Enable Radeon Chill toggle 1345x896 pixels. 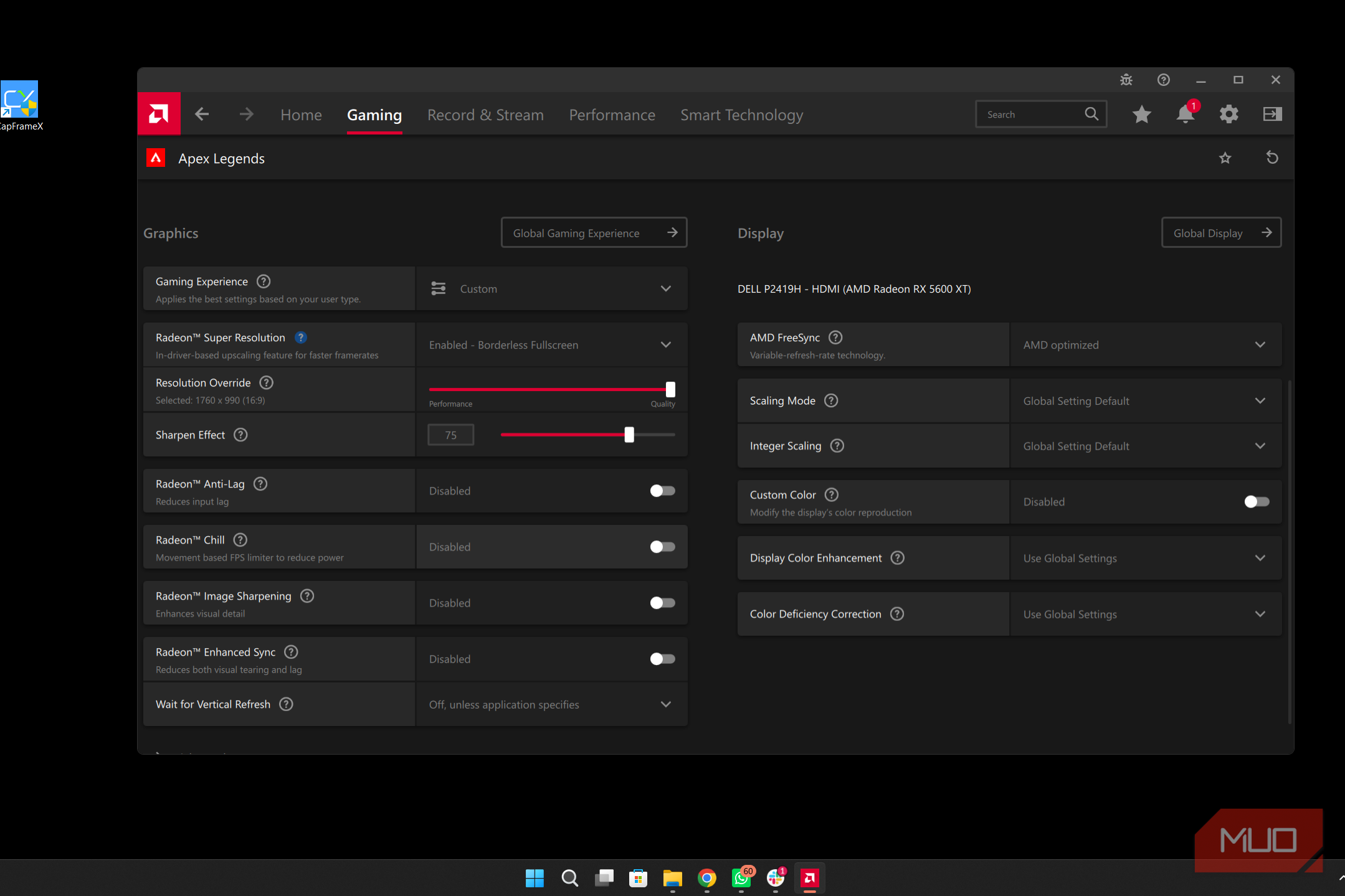pos(662,547)
